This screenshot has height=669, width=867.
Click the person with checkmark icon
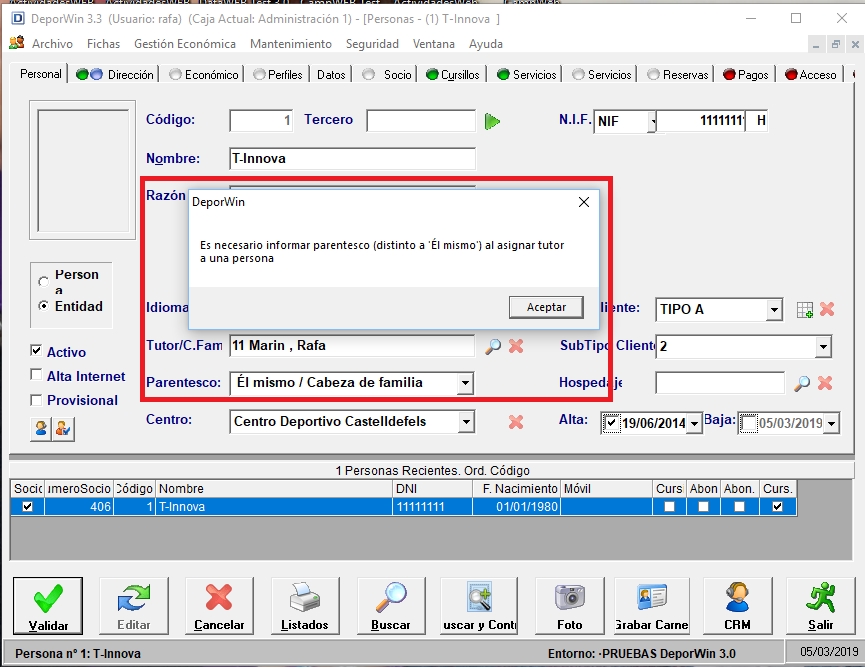coord(63,429)
